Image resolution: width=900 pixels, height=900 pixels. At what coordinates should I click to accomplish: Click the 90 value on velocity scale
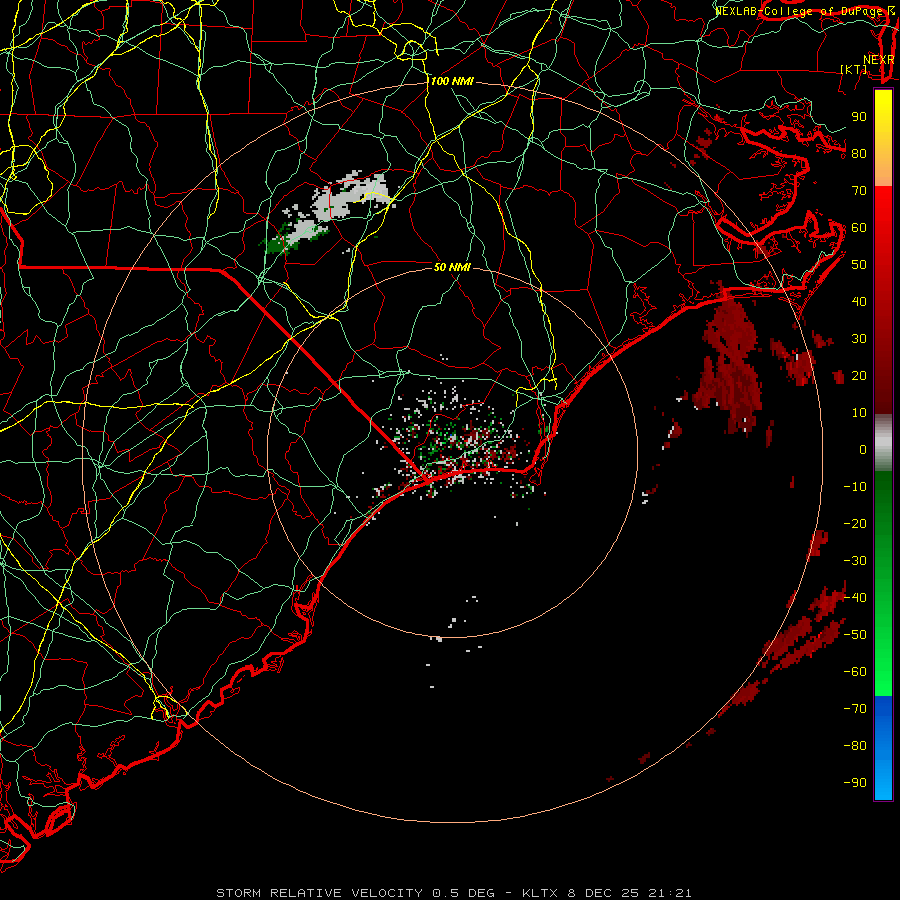(859, 117)
